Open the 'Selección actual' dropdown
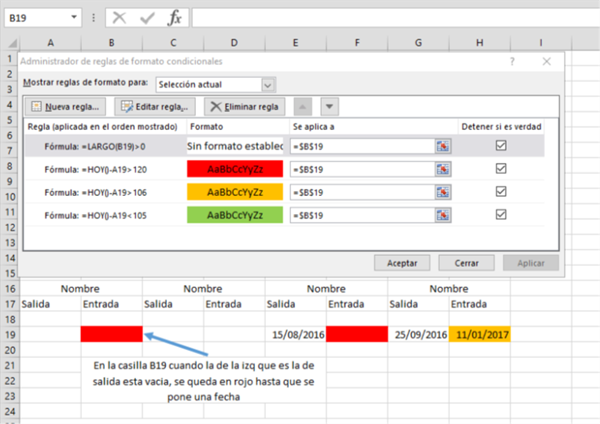This screenshot has height=424, width=600. 215,84
